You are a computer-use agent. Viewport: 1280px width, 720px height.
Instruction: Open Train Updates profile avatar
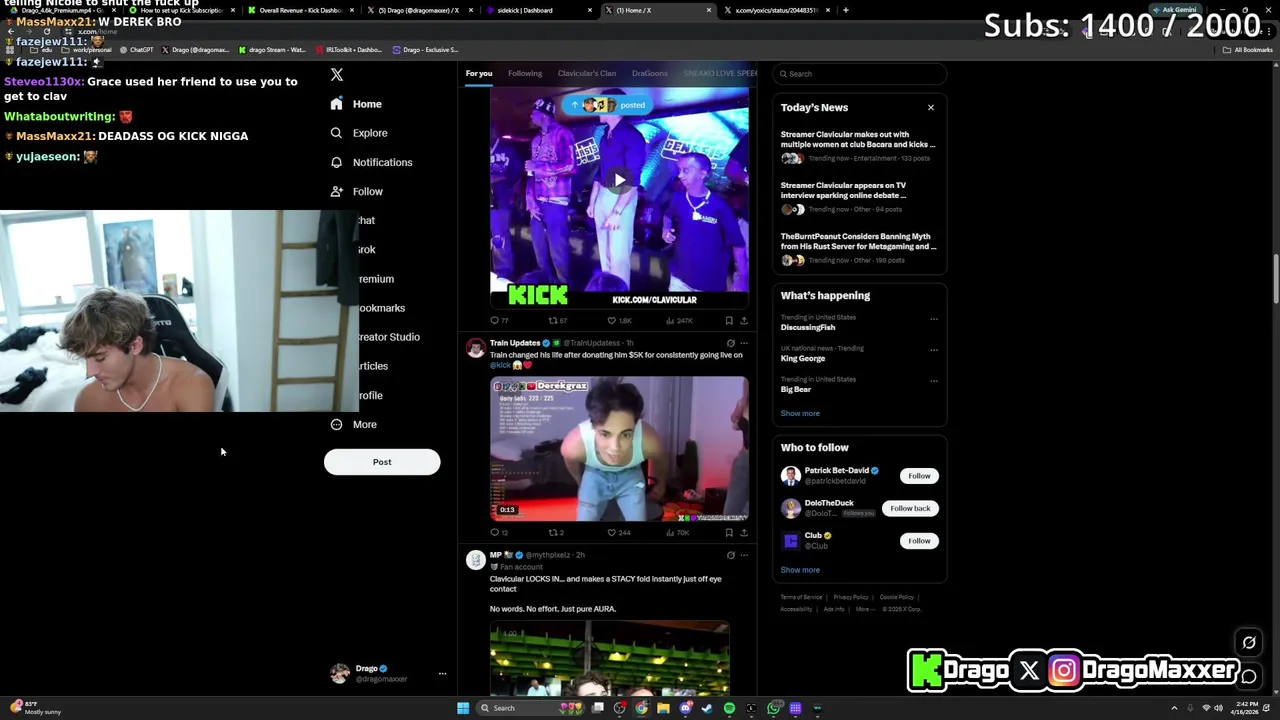(x=476, y=348)
